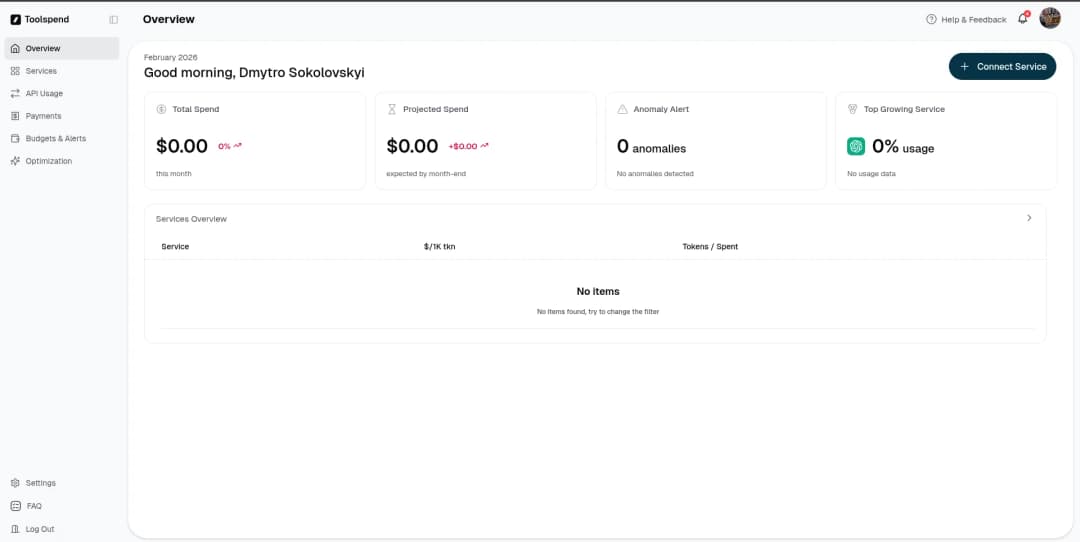The width and height of the screenshot is (1080, 542).
Task: Click the Budgets & Alerts icon
Action: (15, 138)
